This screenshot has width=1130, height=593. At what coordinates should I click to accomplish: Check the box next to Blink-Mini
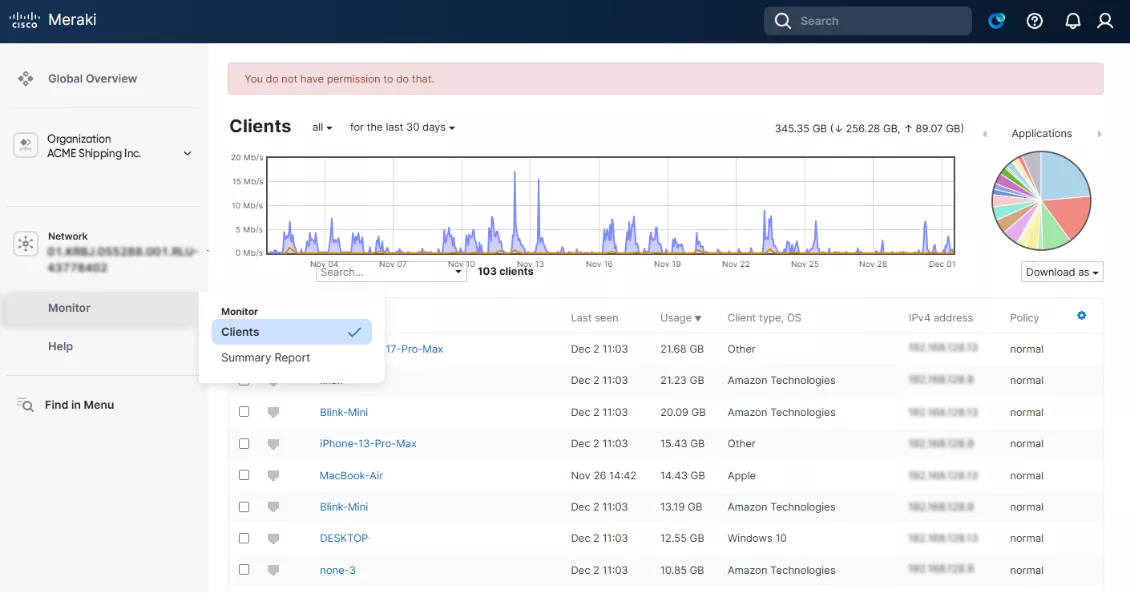coord(244,411)
